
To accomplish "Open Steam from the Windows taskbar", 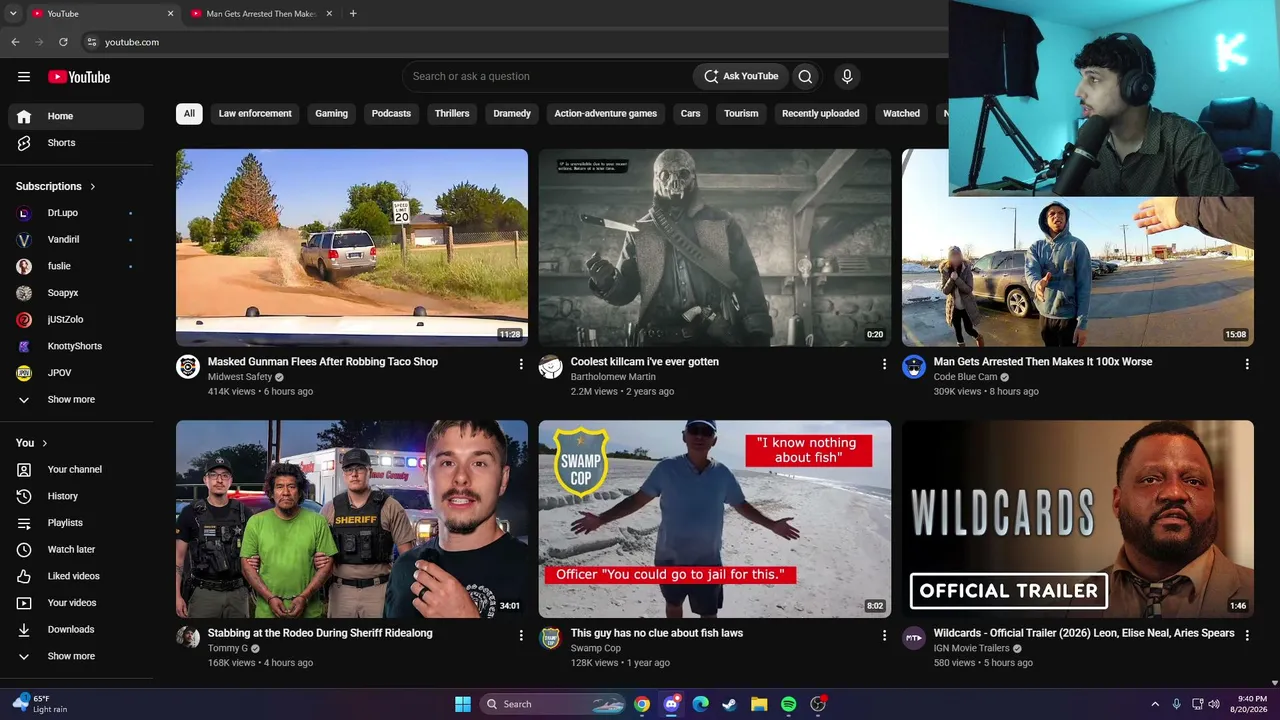I will tap(730, 704).
